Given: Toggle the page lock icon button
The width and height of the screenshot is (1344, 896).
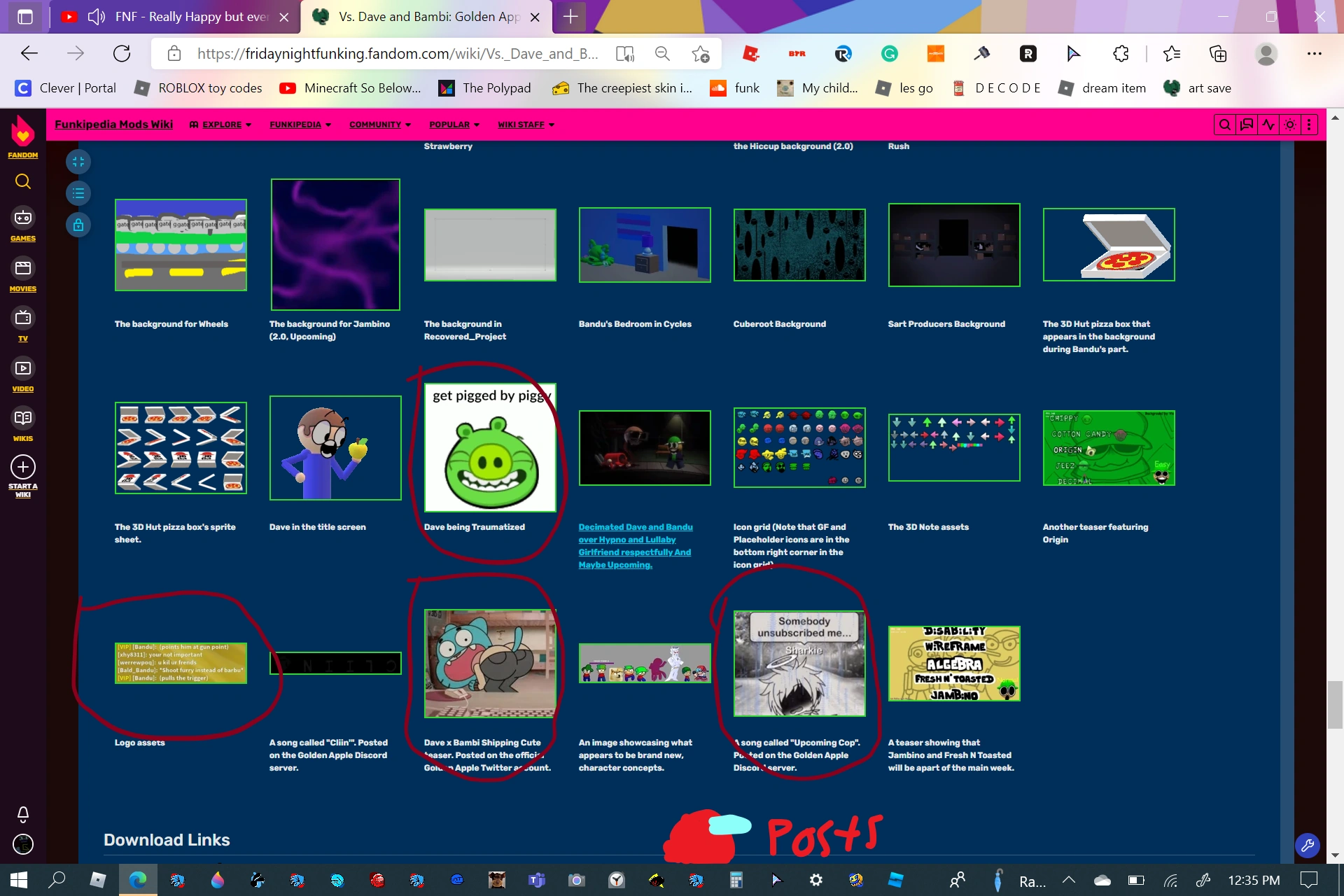Looking at the screenshot, I should pos(78,225).
